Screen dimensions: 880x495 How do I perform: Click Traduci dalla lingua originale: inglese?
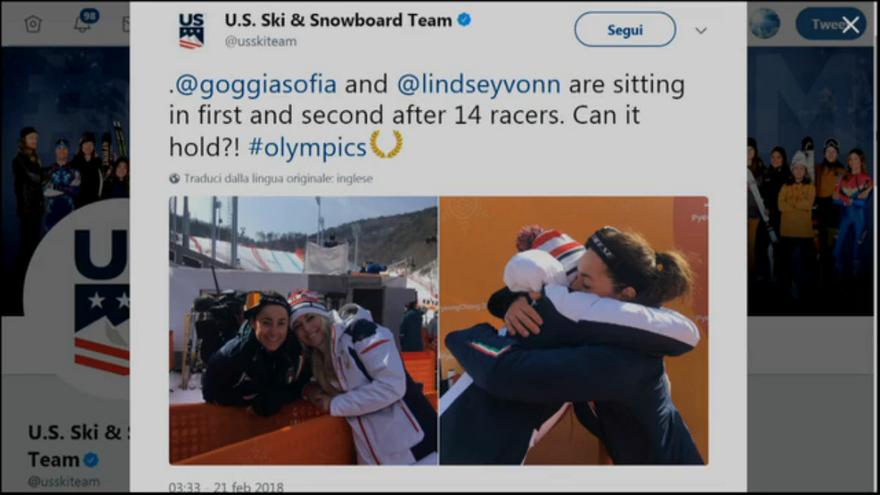point(278,178)
